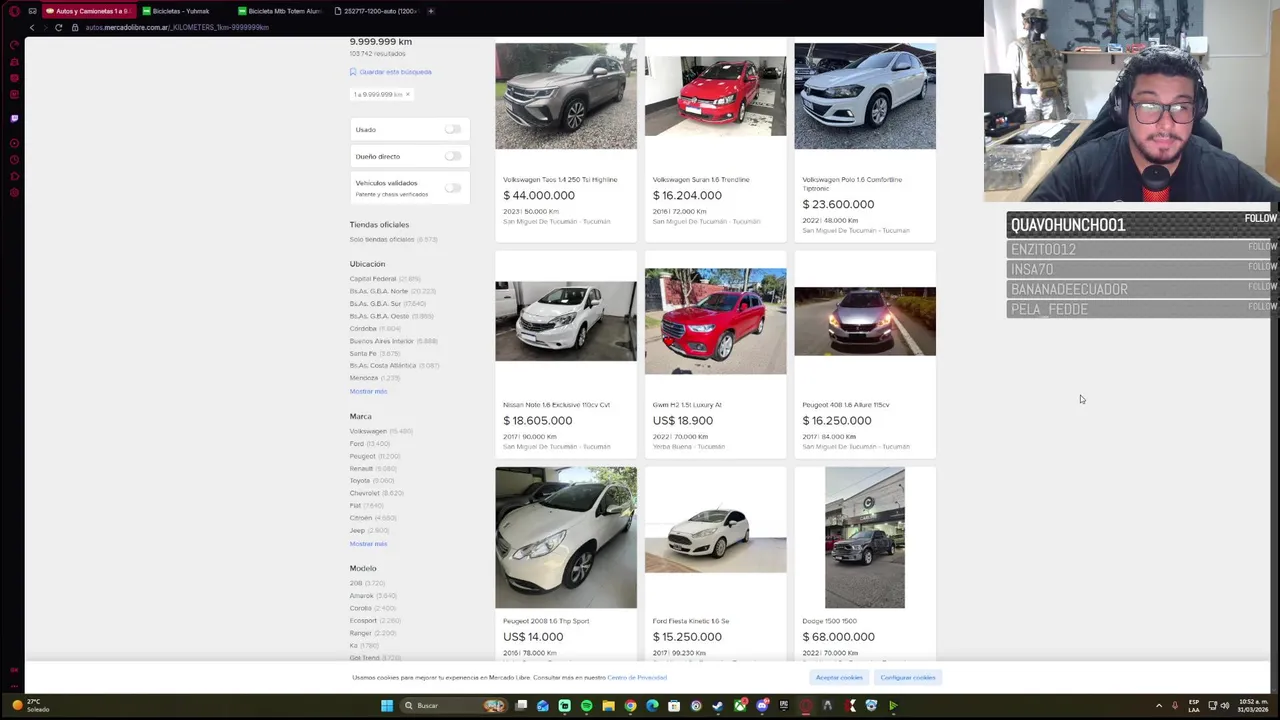Toggle the Usado filter switch
Viewport: 1280px width, 720px height.
(x=453, y=129)
